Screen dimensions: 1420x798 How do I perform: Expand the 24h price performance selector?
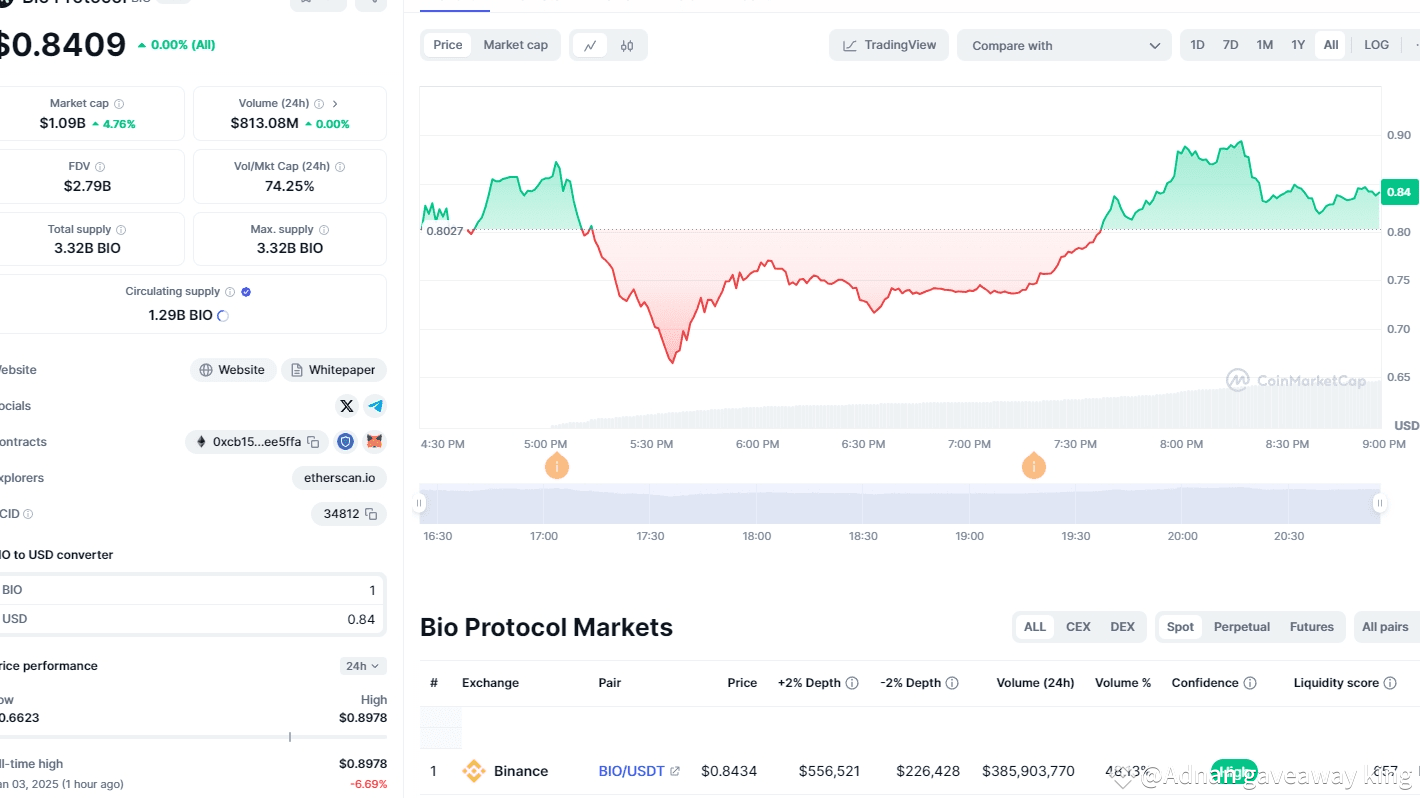click(x=362, y=665)
